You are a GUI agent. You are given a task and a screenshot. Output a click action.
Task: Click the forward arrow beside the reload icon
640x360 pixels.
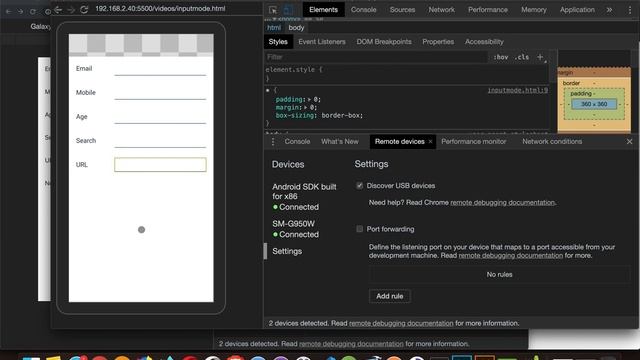click(71, 9)
